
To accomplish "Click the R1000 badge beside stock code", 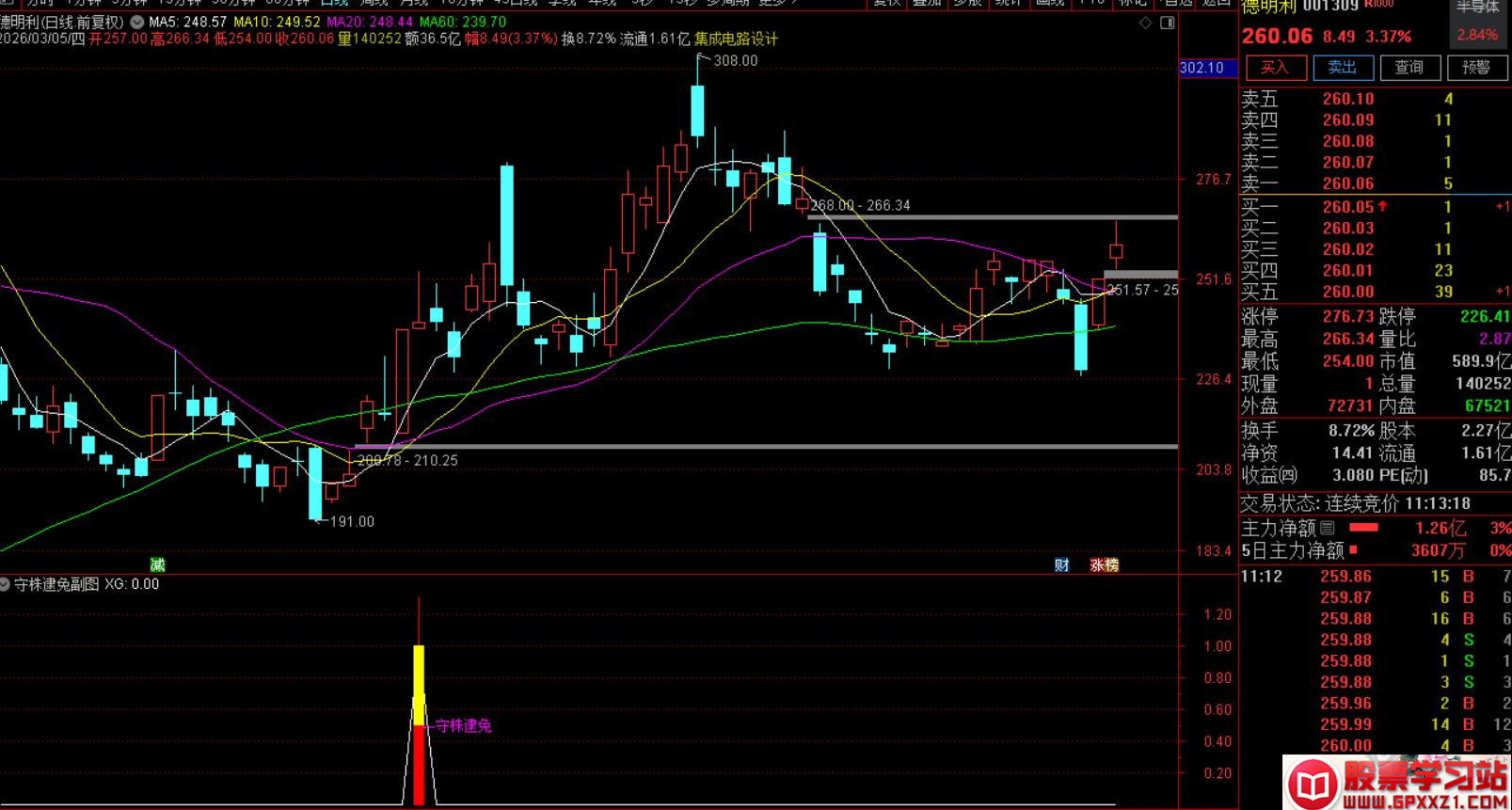I will click(x=1379, y=6).
